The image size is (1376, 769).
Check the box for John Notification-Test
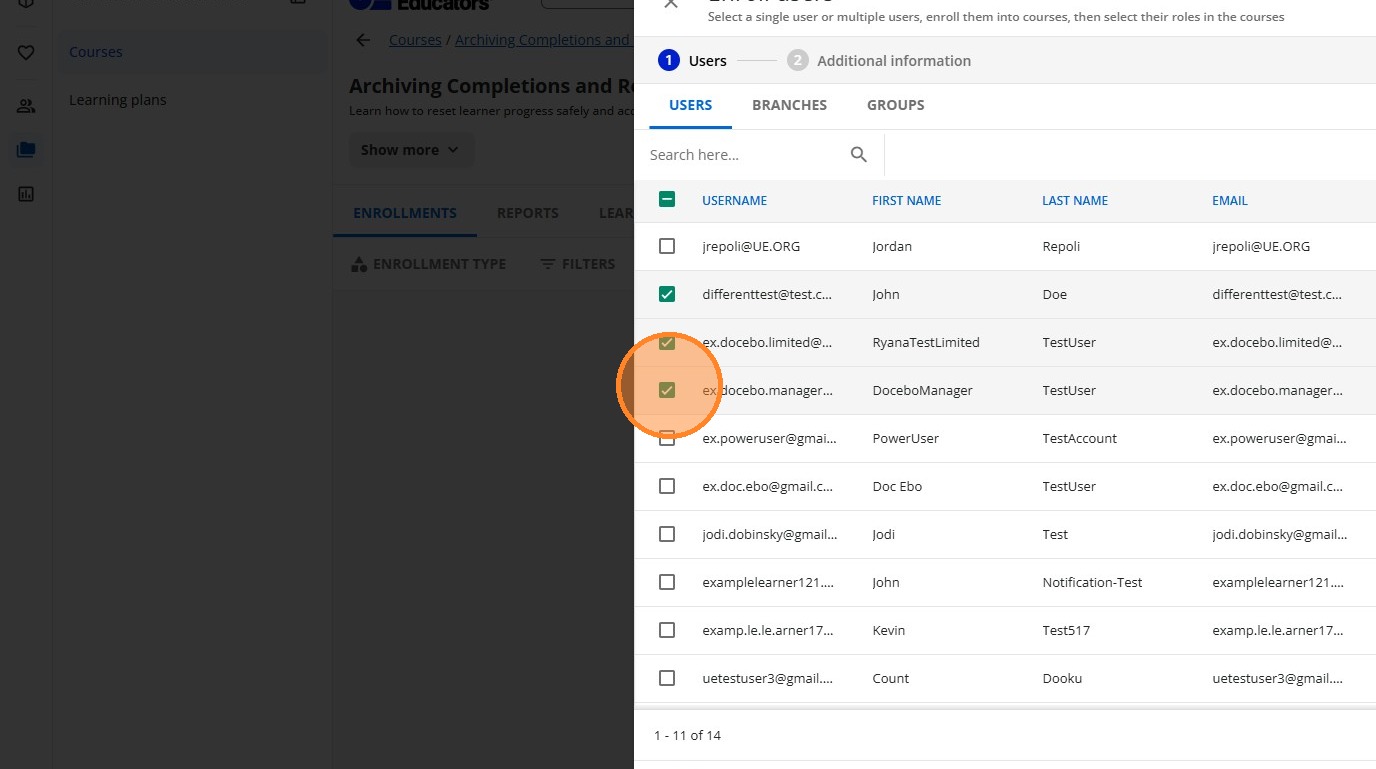667,582
